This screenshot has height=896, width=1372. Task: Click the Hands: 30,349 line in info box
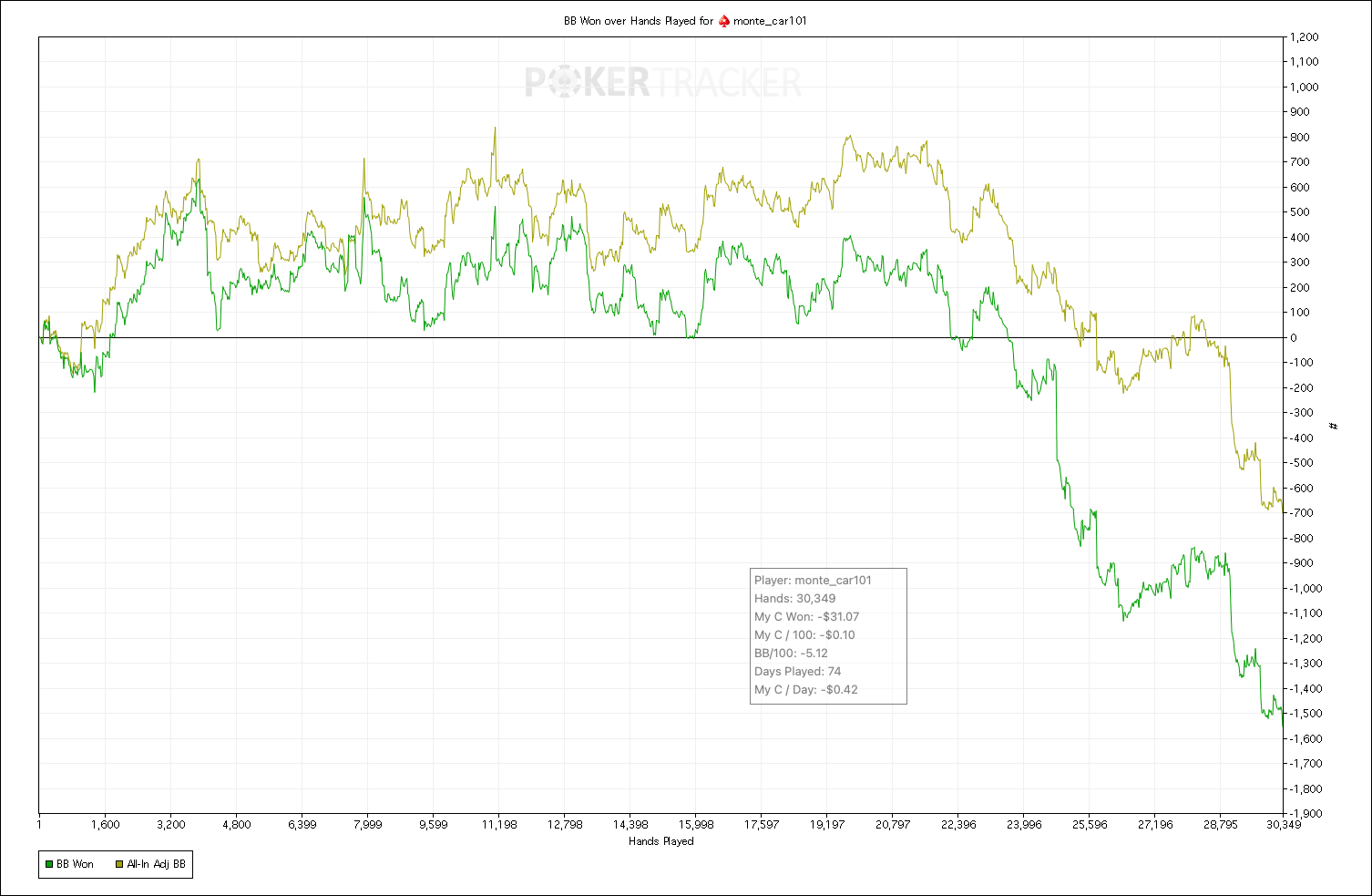[794, 599]
